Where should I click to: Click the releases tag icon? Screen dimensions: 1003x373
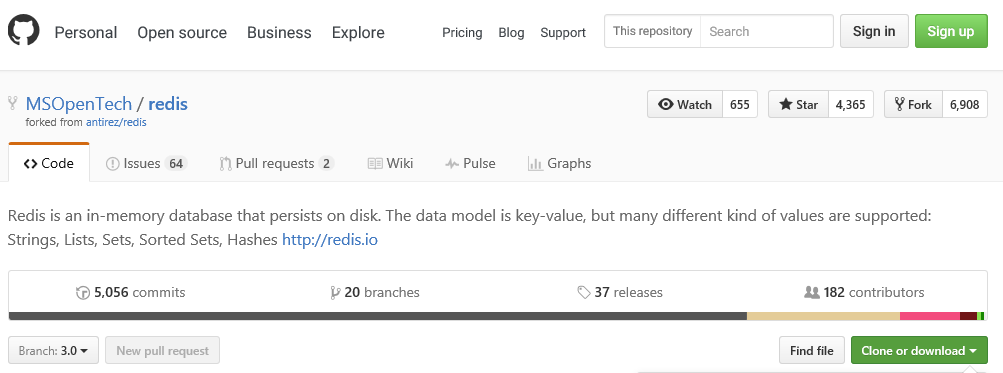coord(583,293)
